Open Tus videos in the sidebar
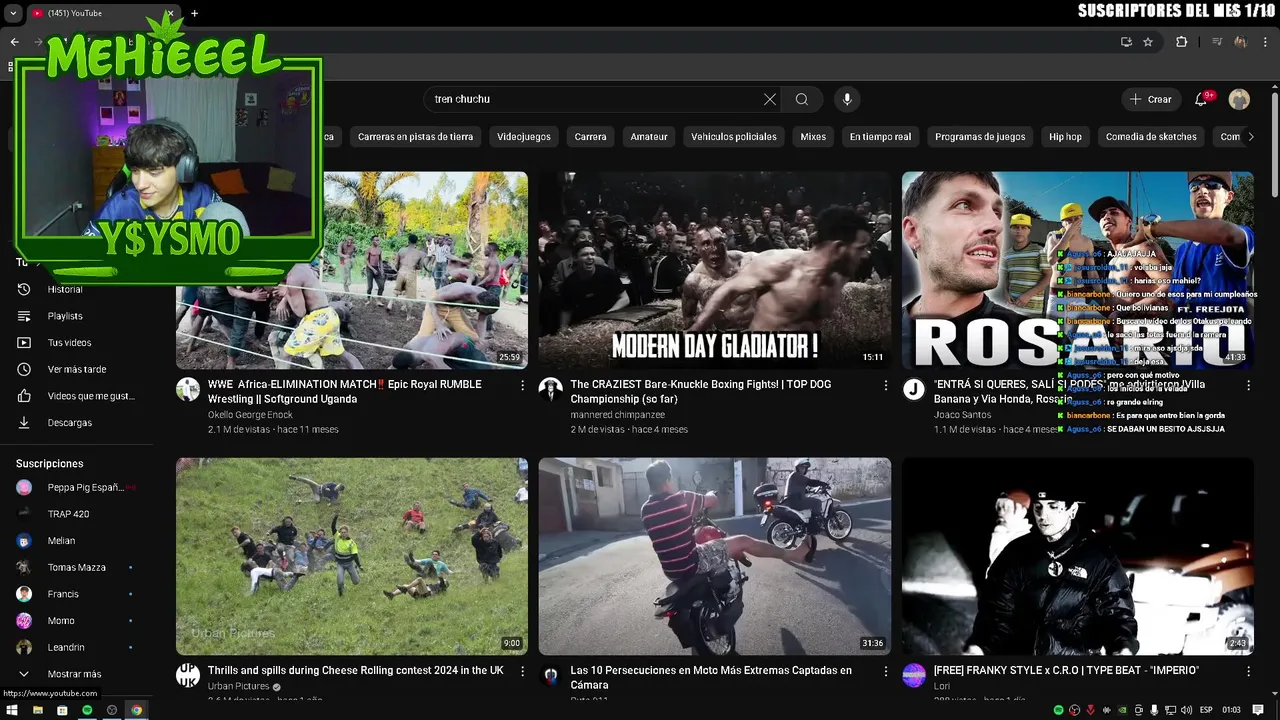The height and width of the screenshot is (720, 1280). coord(77,343)
